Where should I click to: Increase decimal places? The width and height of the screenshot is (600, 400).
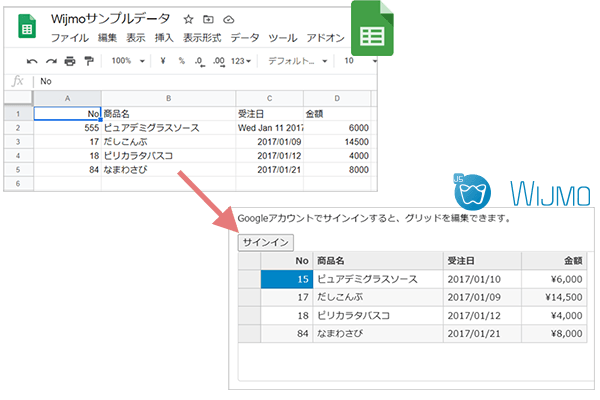tap(219, 61)
